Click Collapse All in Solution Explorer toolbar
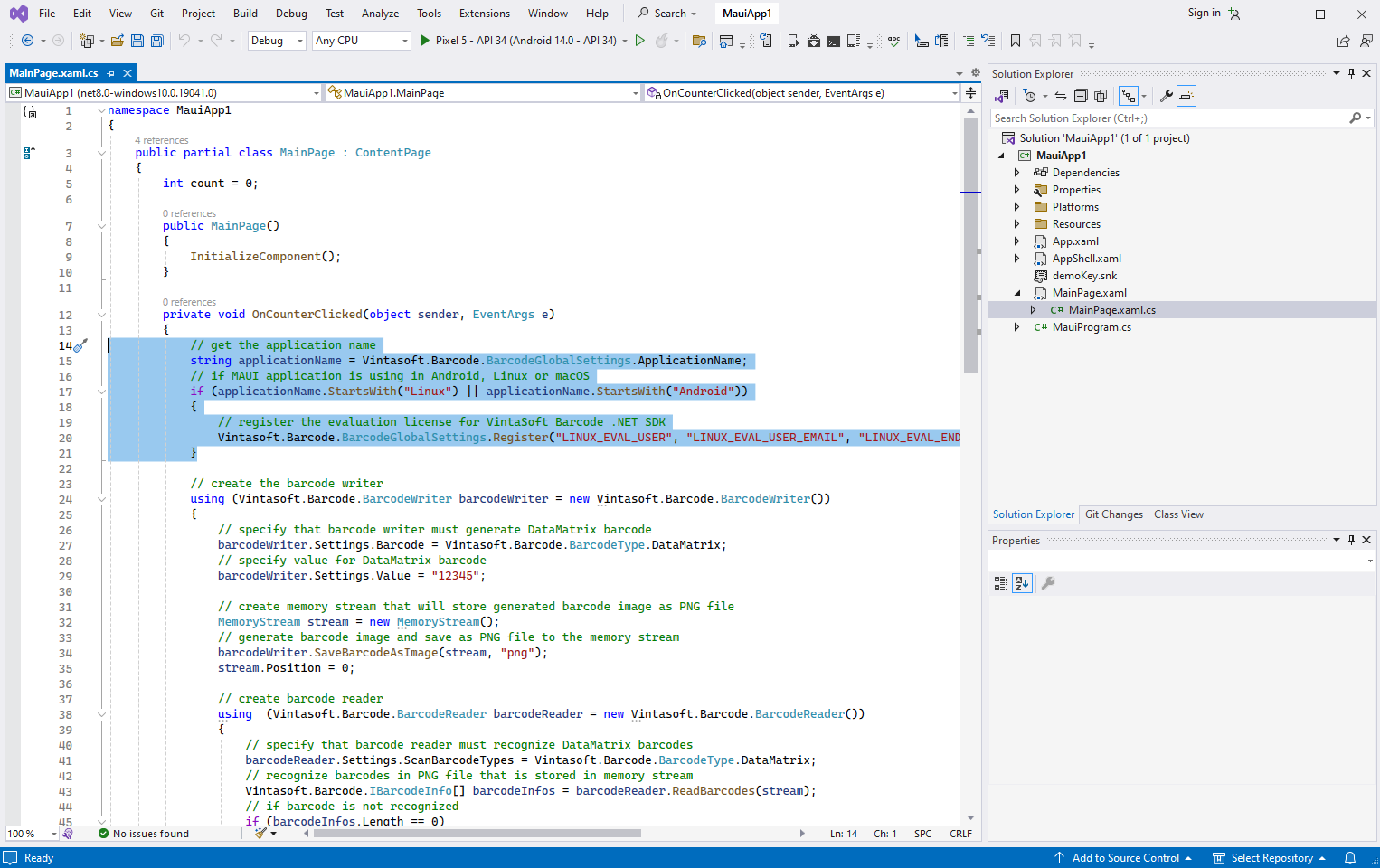The height and width of the screenshot is (868, 1380). pyautogui.click(x=1081, y=96)
